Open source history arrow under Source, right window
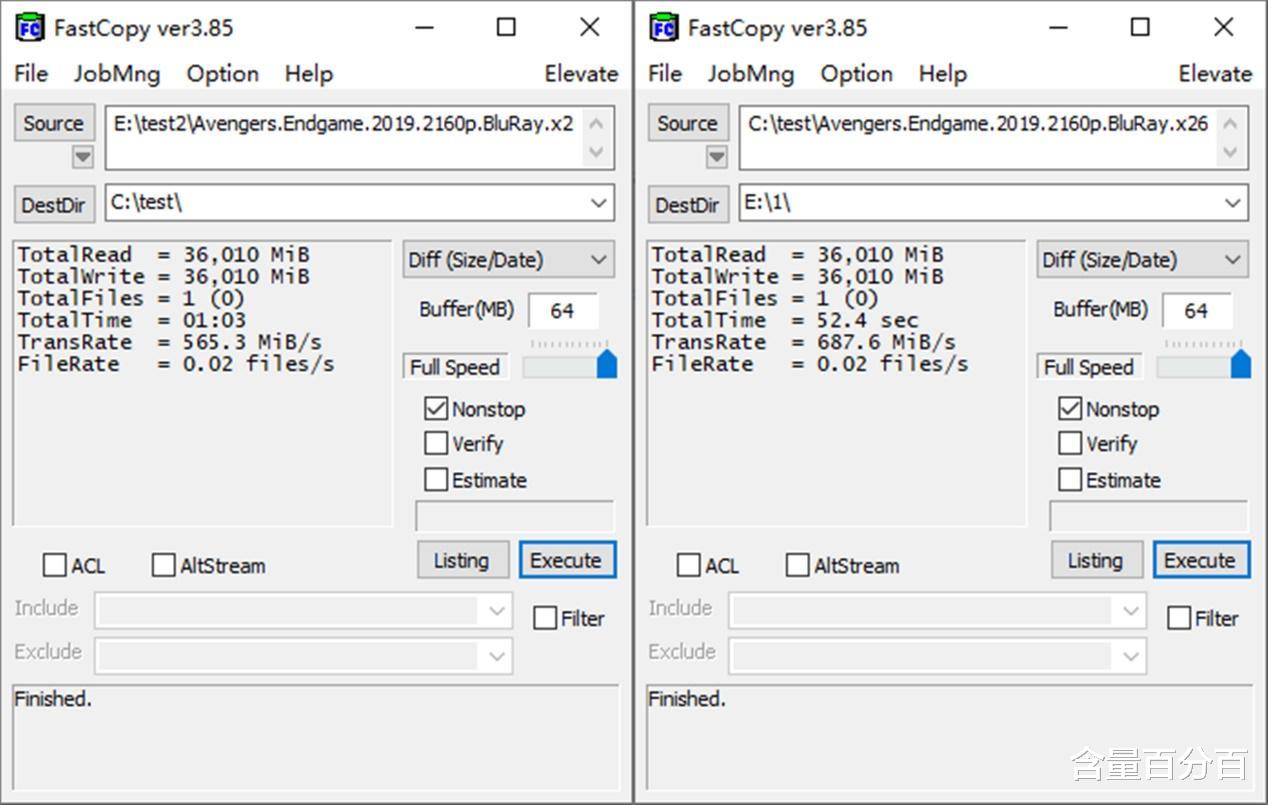The height and width of the screenshot is (805, 1268). [717, 156]
